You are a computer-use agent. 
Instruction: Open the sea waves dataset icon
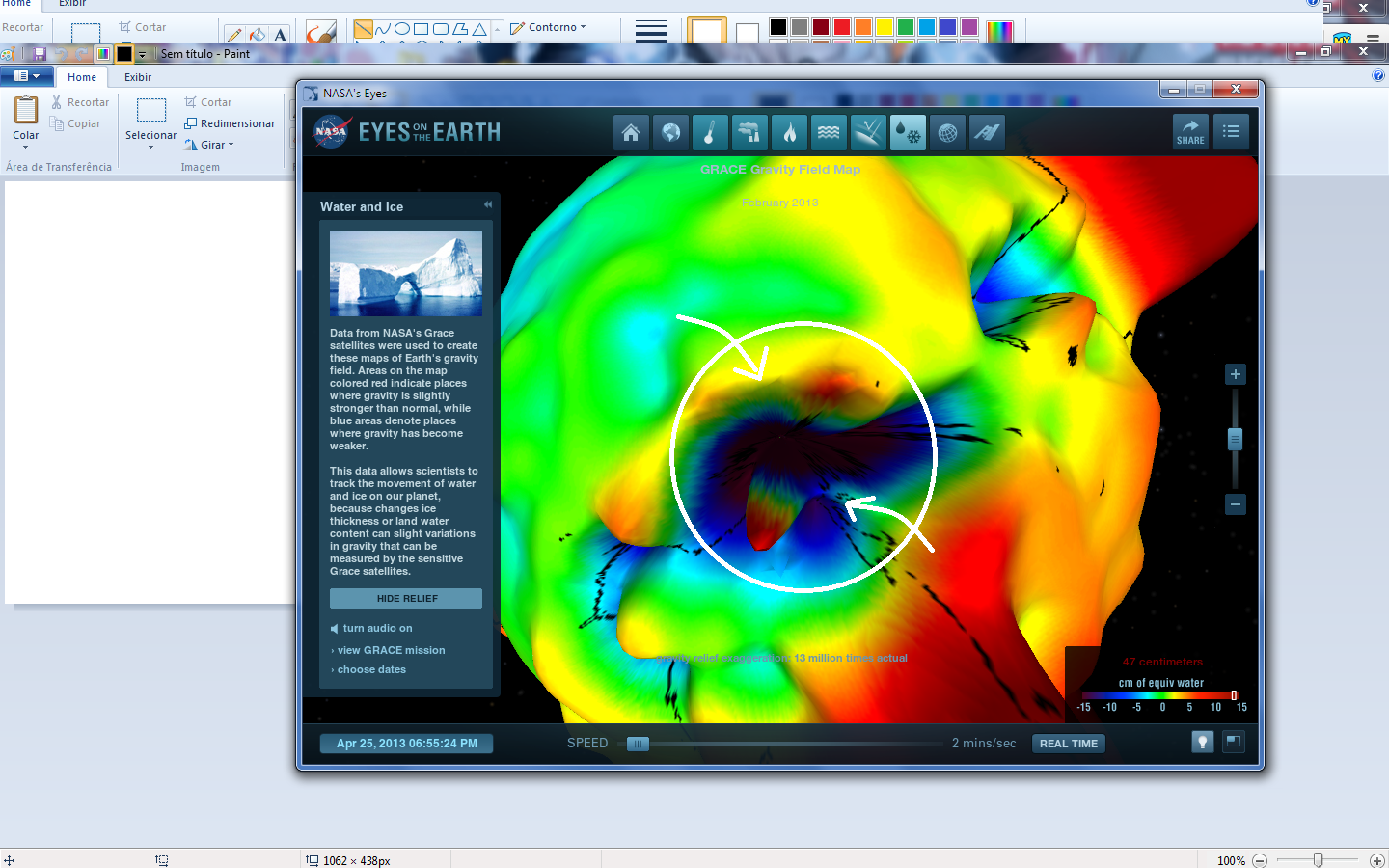(x=829, y=132)
